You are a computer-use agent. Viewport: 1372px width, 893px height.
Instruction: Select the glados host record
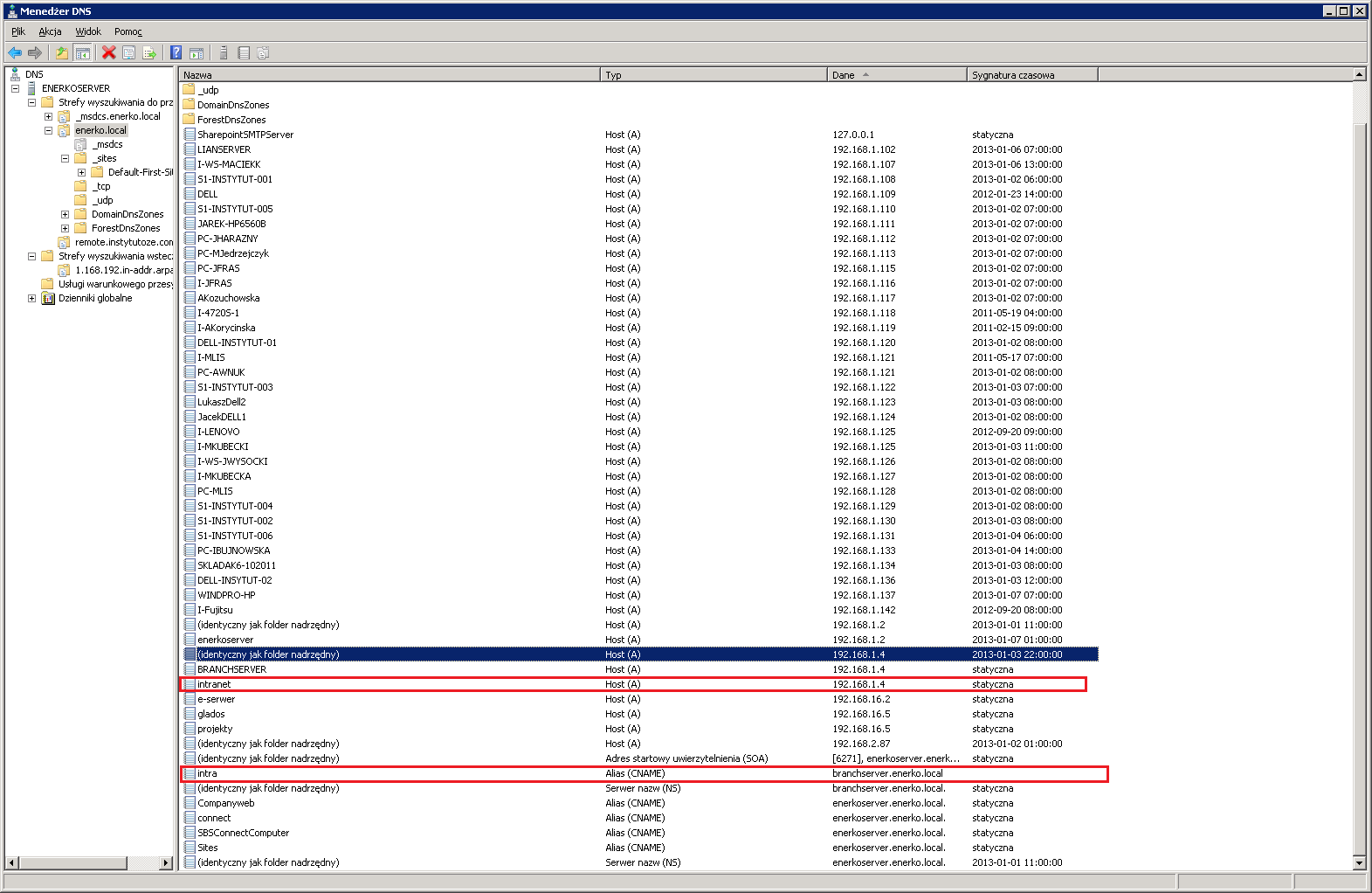(639, 714)
